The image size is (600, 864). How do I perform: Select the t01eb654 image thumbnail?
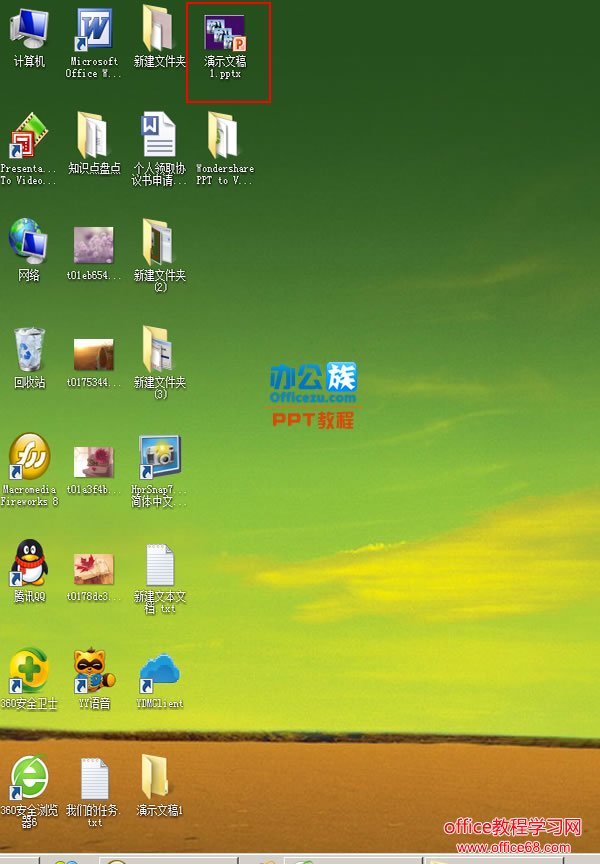pos(94,245)
